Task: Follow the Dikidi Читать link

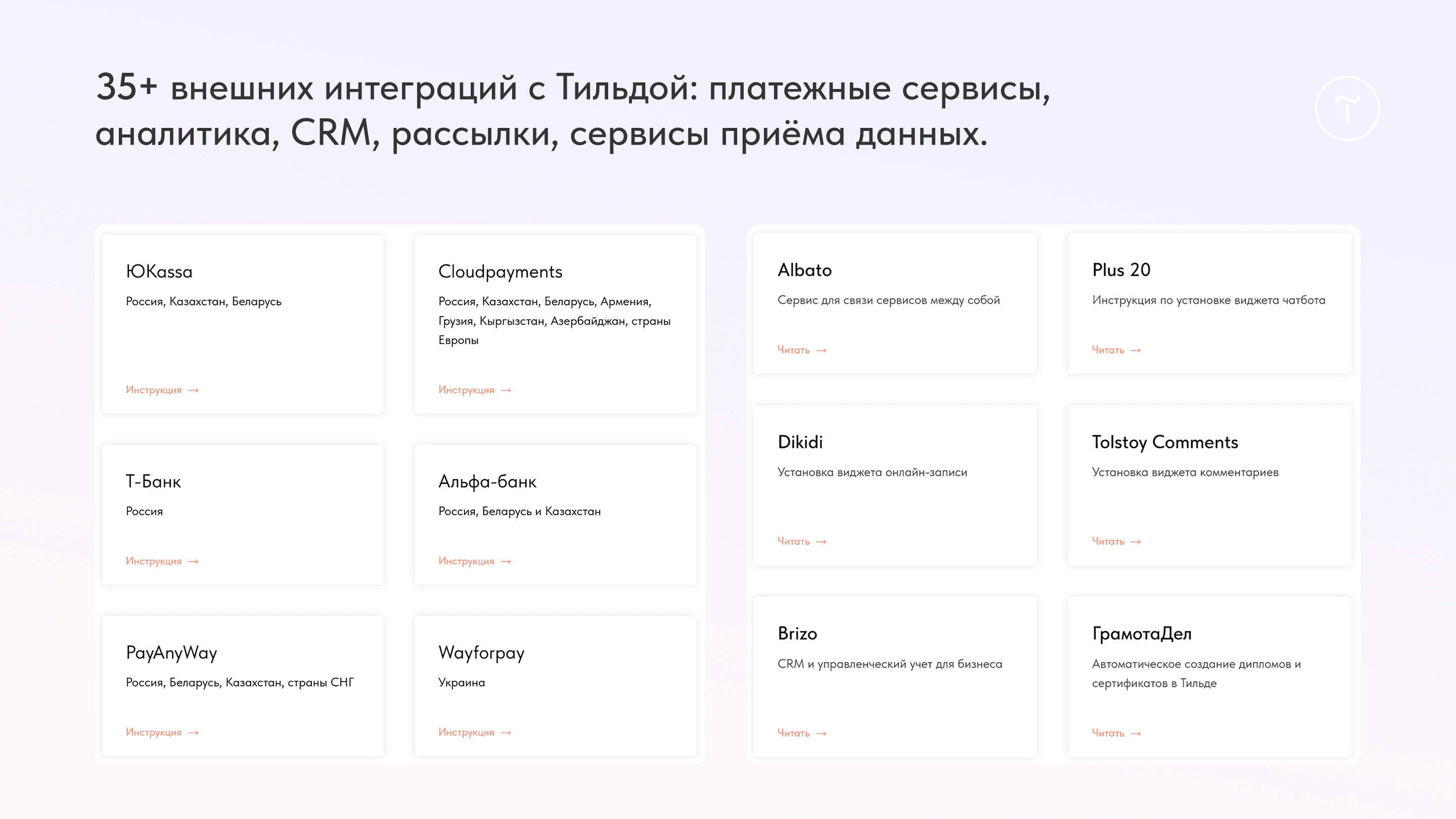Action: (x=802, y=541)
